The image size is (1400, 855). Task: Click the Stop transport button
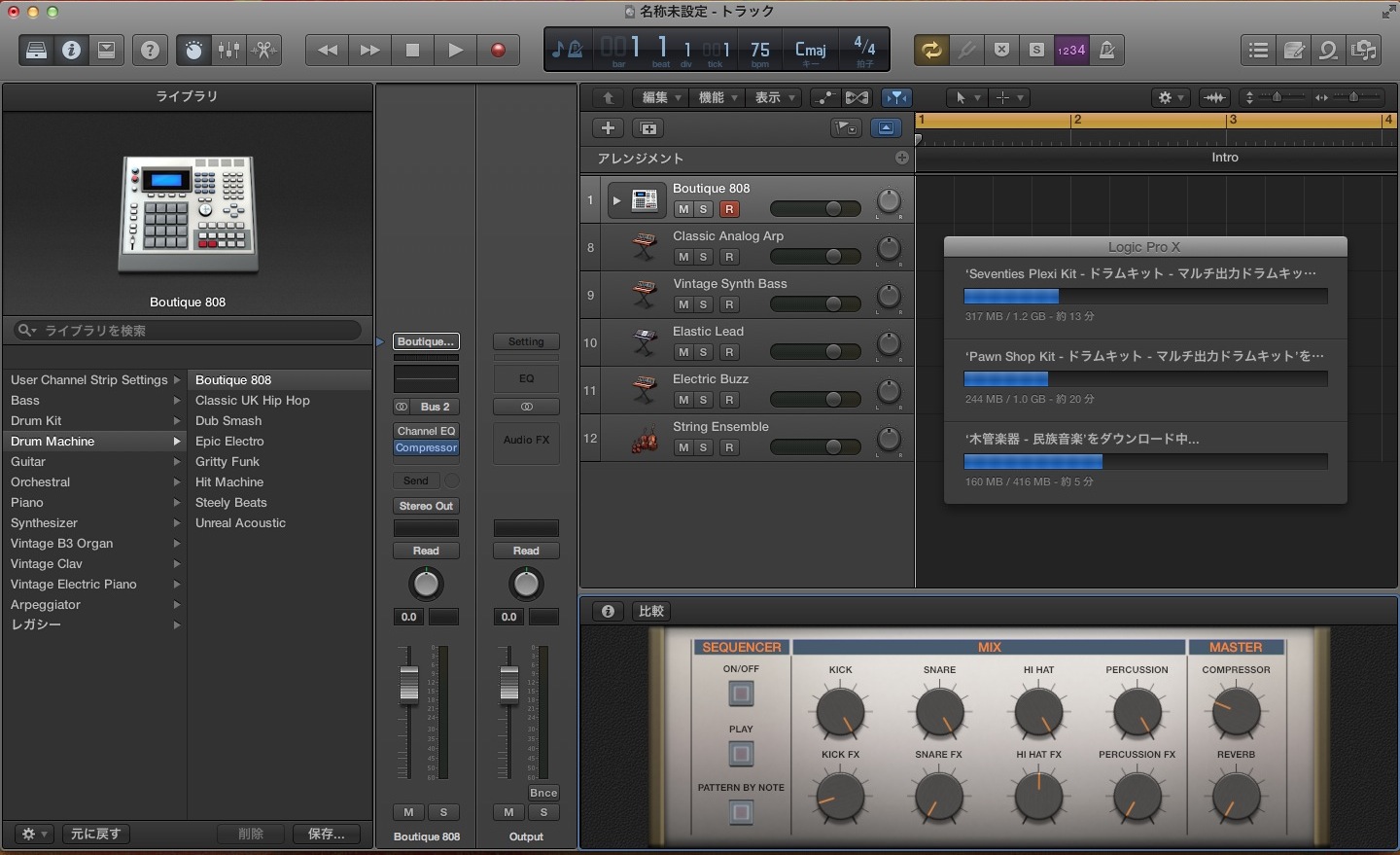413,51
